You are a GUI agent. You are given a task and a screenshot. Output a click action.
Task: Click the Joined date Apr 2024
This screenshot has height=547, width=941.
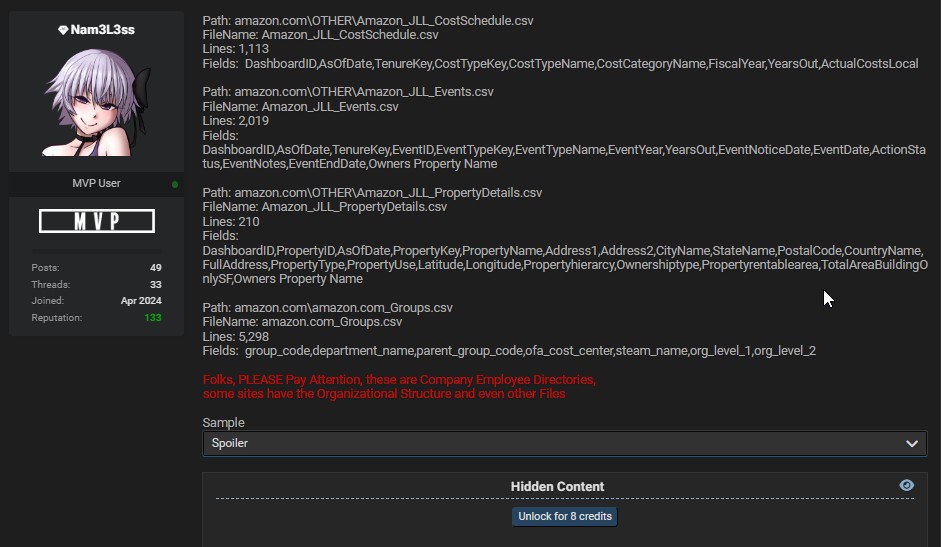(x=141, y=301)
